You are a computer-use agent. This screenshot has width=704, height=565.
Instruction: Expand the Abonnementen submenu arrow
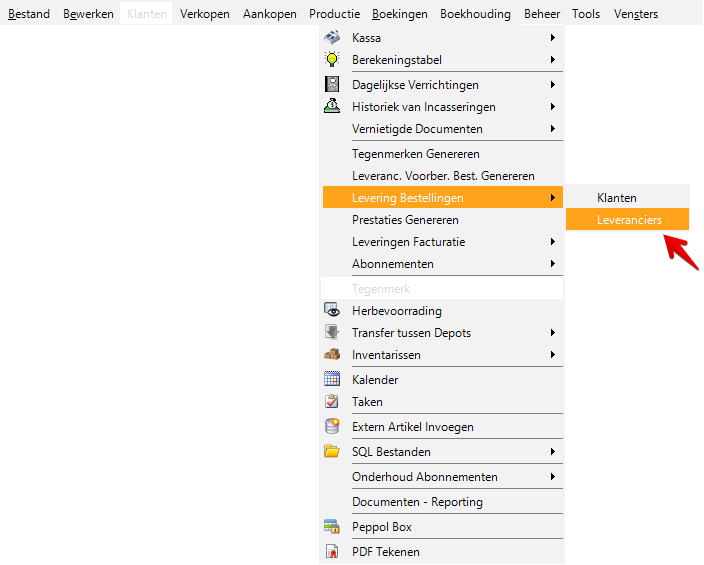553,264
